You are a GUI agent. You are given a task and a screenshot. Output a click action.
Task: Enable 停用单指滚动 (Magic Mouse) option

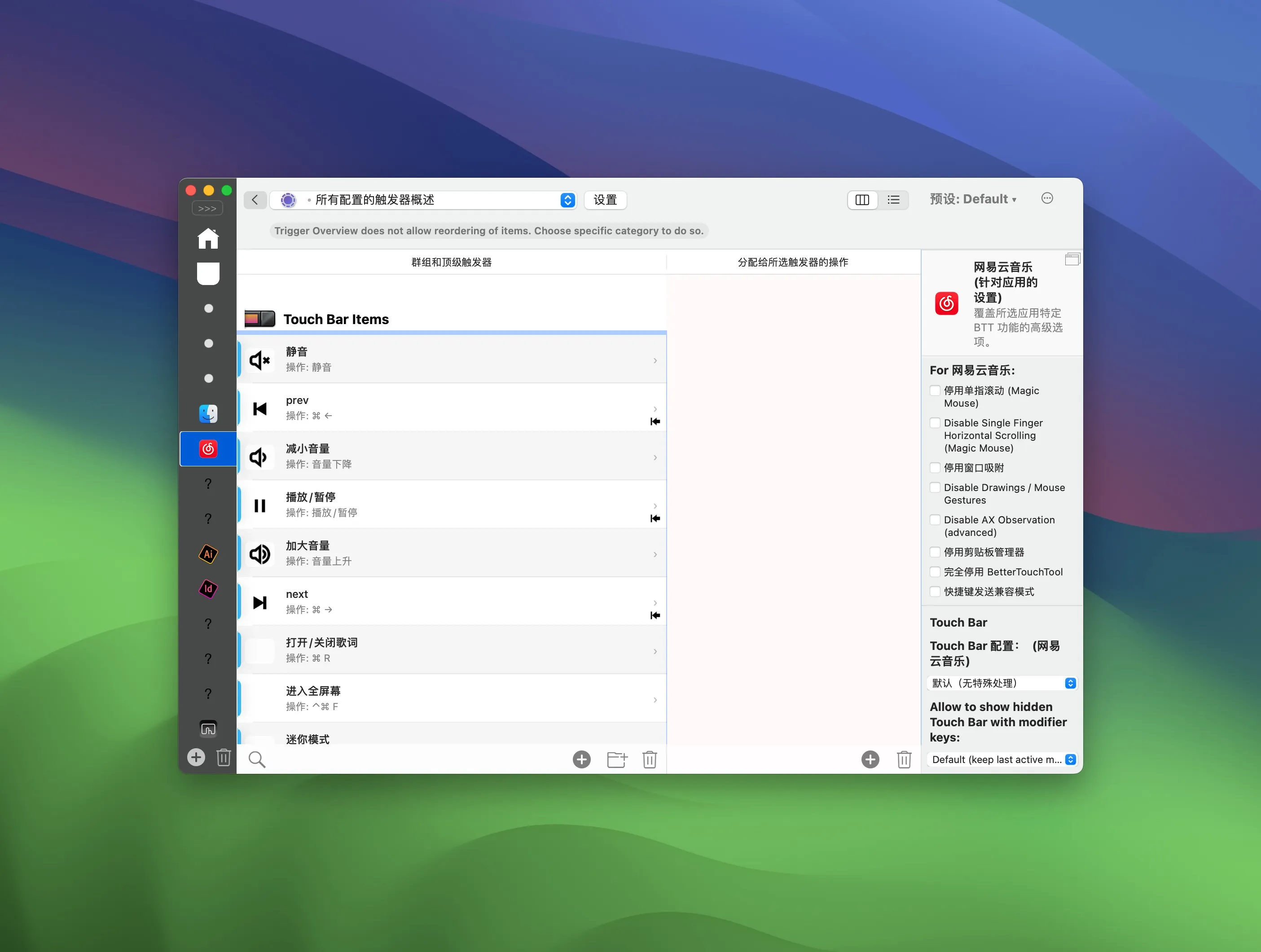click(x=935, y=390)
